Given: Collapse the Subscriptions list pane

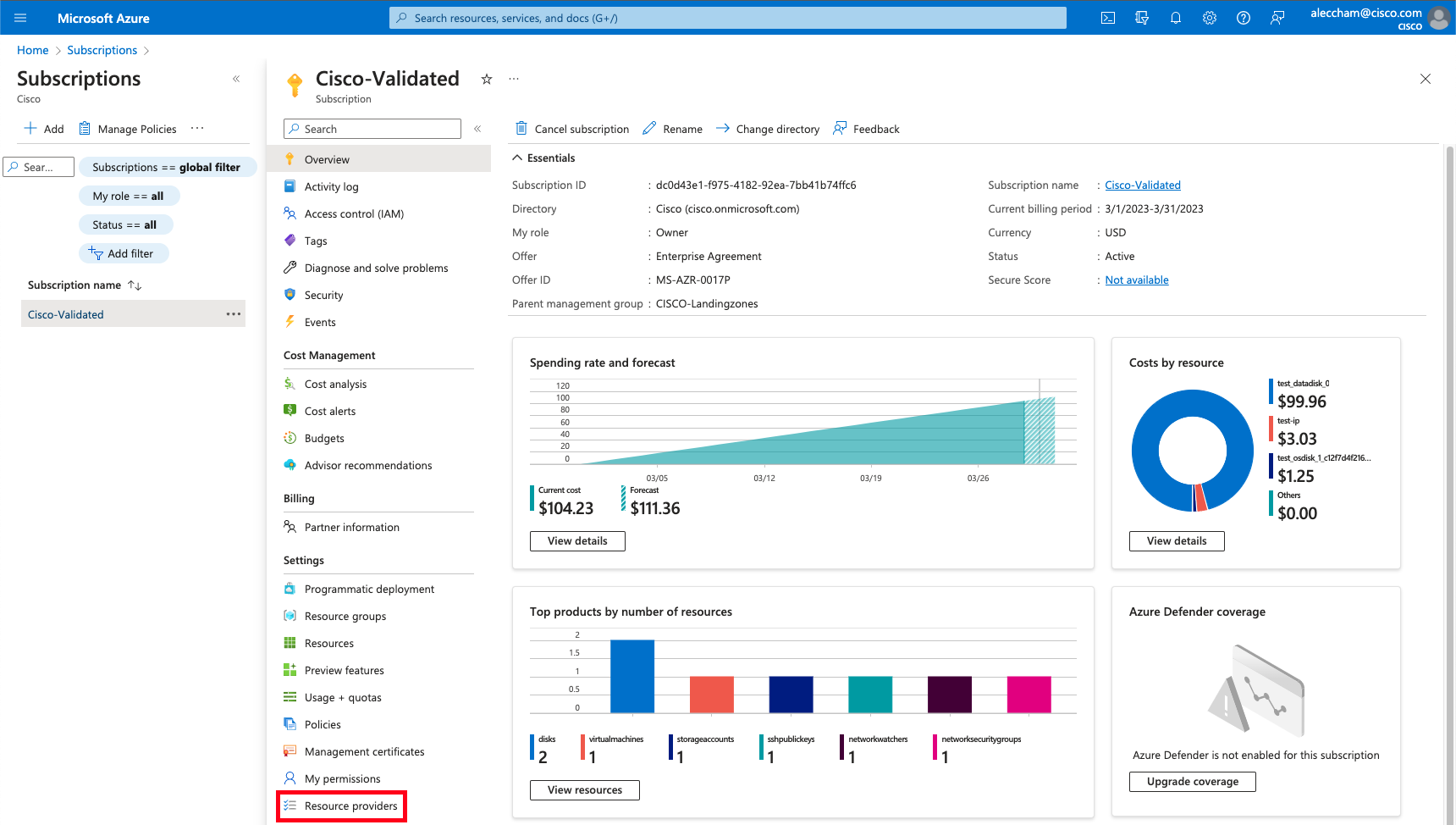Looking at the screenshot, I should (236, 79).
